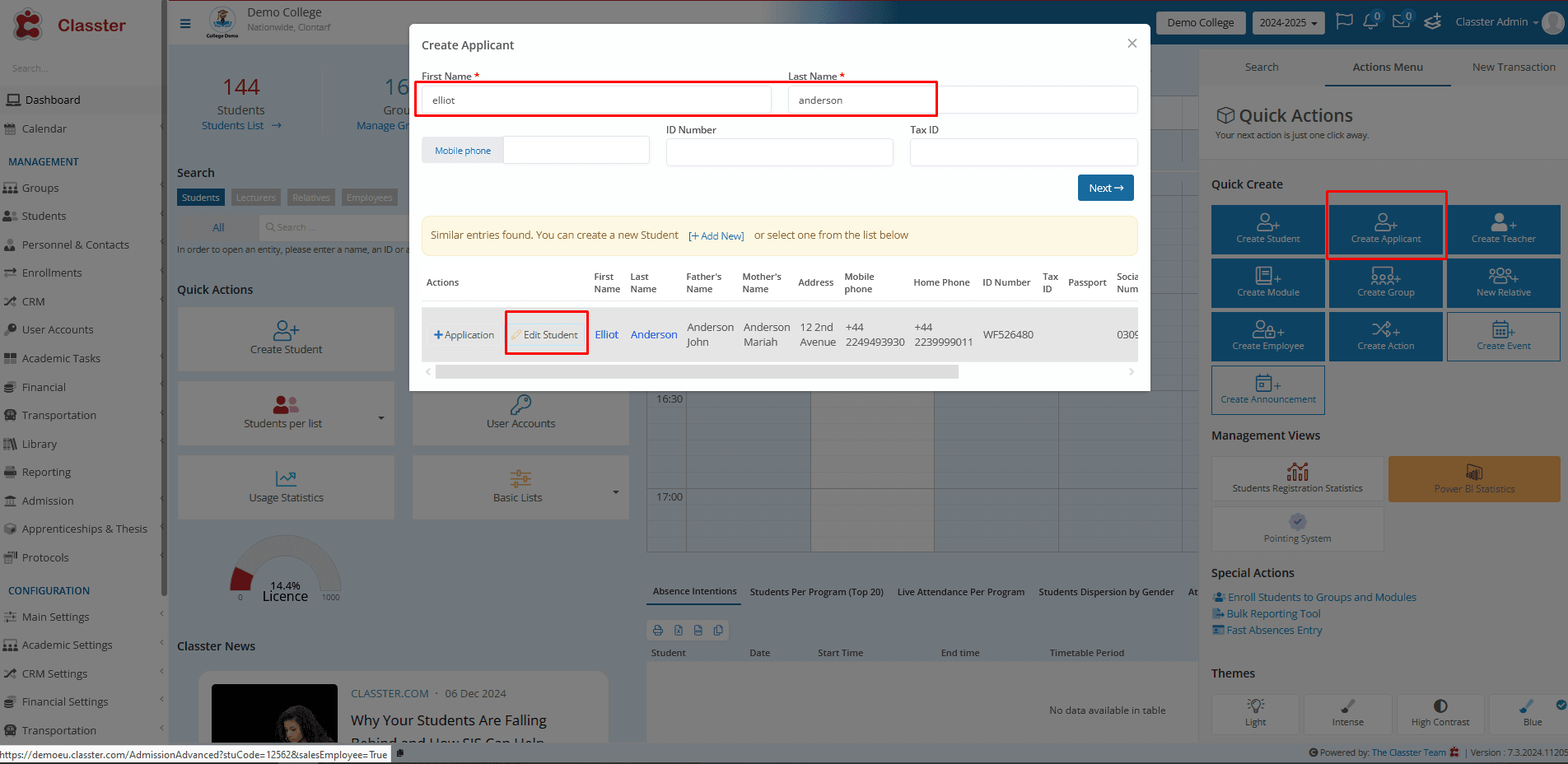Image resolution: width=1568 pixels, height=764 pixels.
Task: Select the Blue theme
Action: [x=1532, y=714]
